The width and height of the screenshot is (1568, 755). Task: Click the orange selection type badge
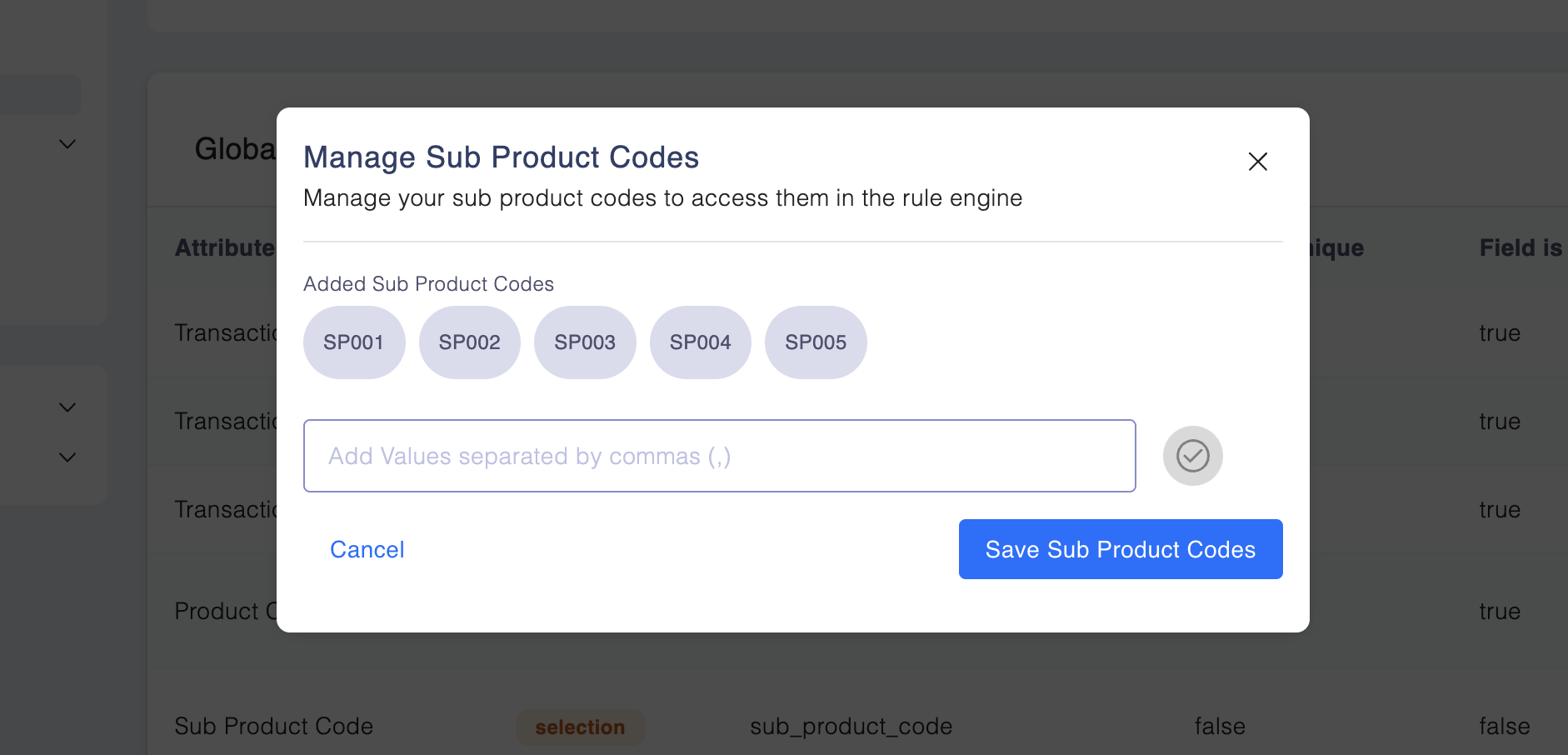(x=580, y=727)
